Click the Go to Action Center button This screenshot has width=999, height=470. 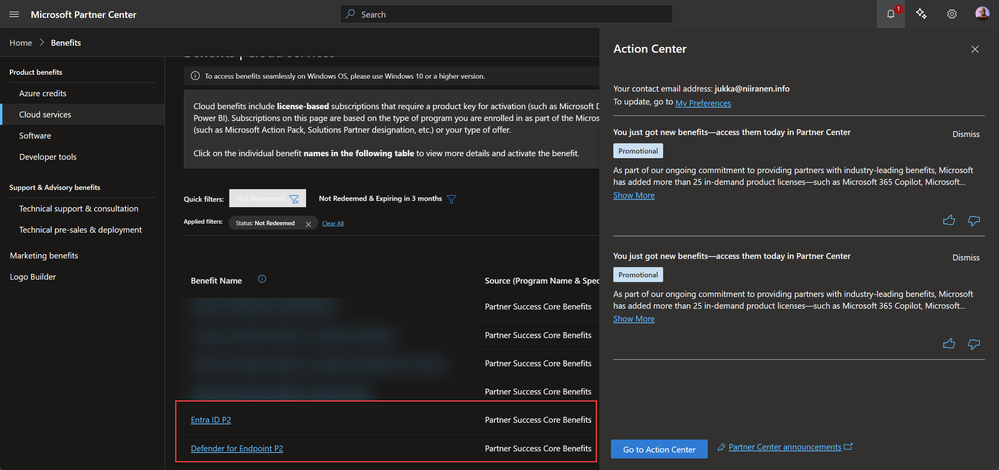click(x=659, y=449)
